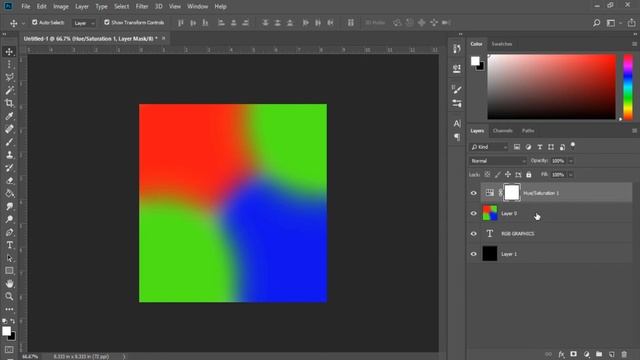Hide Layer 0 with eye icon
The image size is (640, 360).
click(473, 213)
